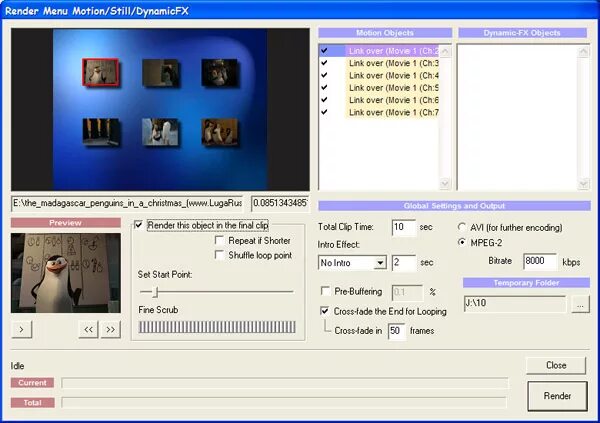Click the 0.0851343485 value field
Image resolution: width=600 pixels, height=423 pixels.
[280, 203]
